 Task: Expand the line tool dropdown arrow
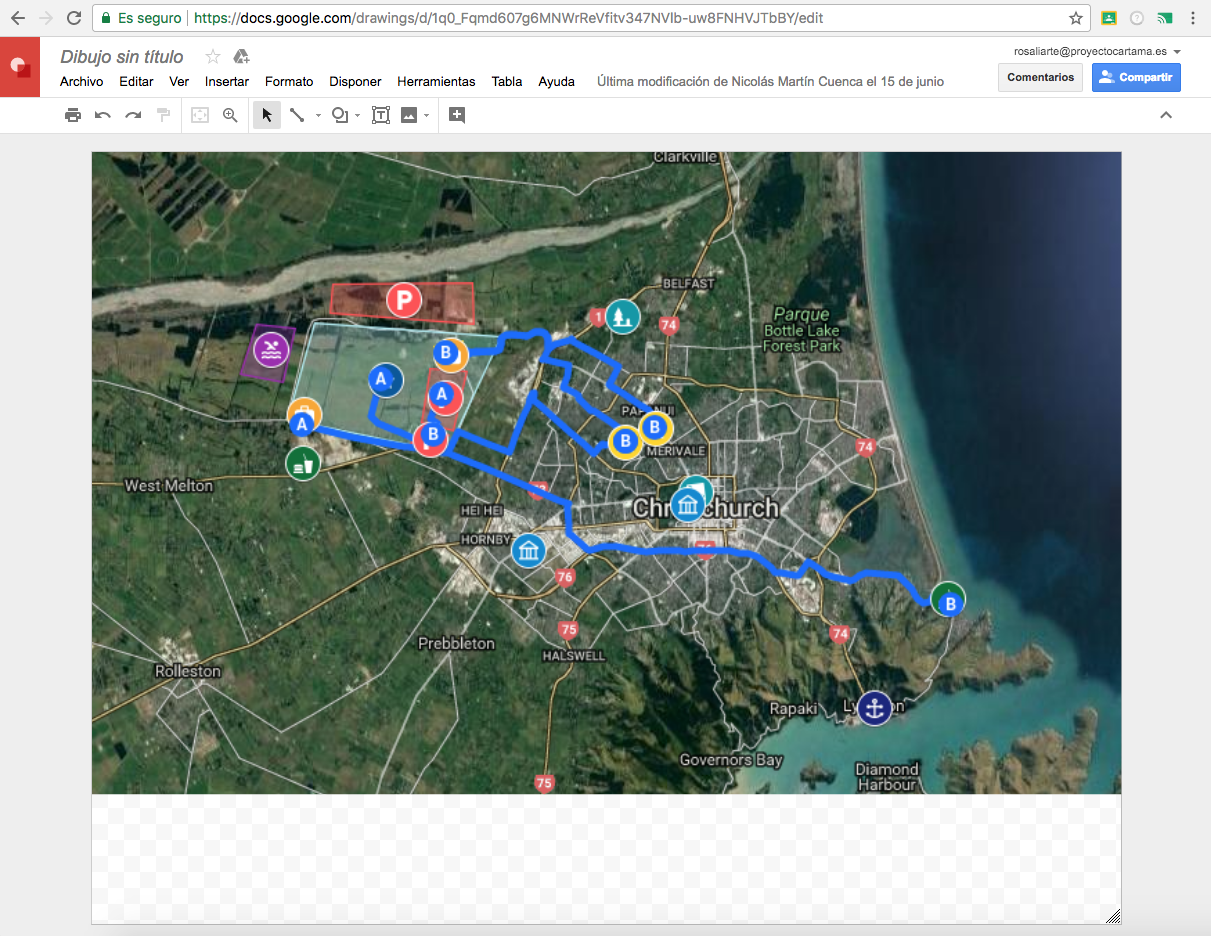click(318, 116)
